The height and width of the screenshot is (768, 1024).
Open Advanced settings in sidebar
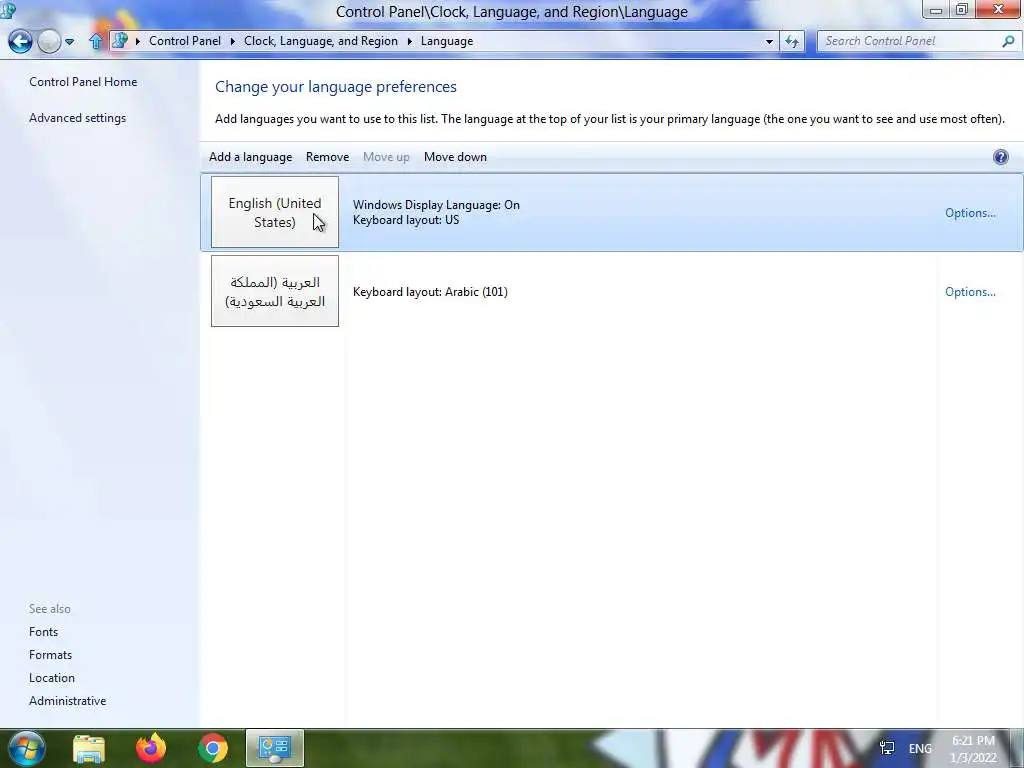(x=77, y=118)
